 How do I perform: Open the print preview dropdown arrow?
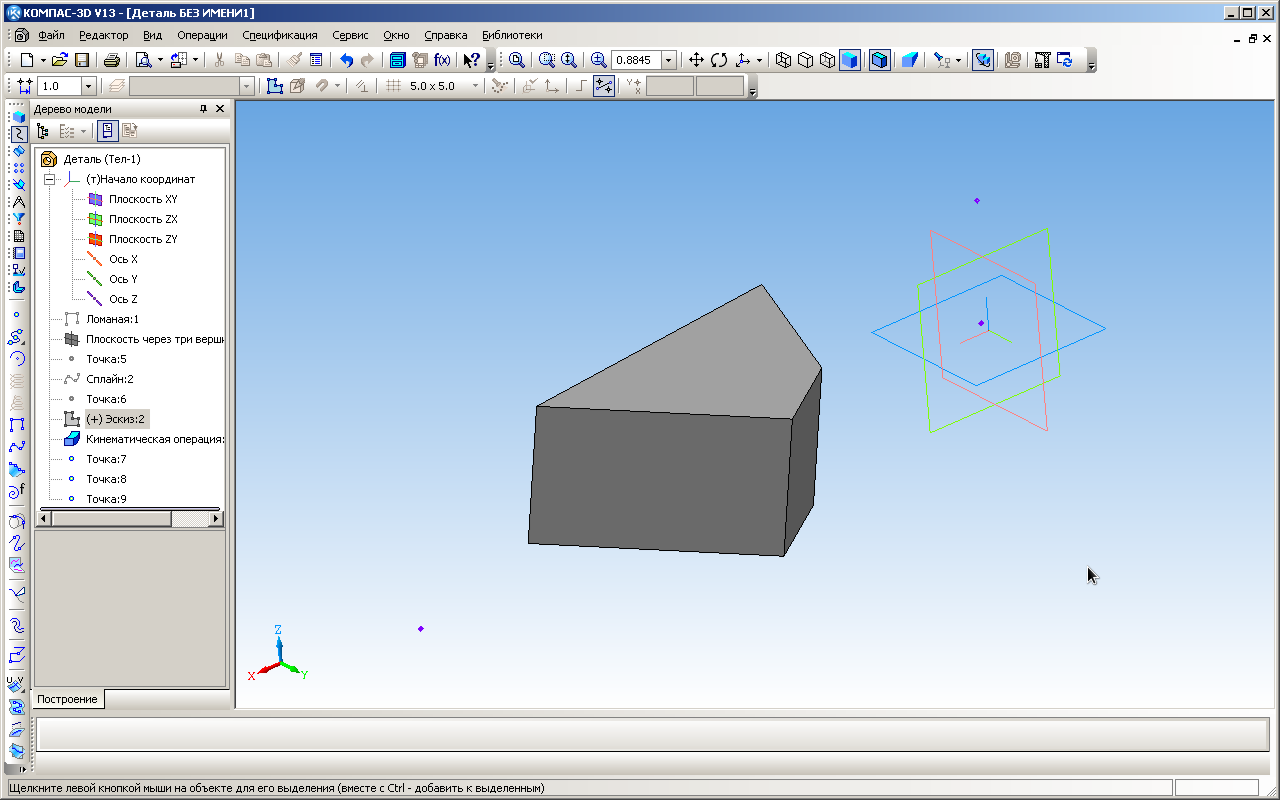(x=160, y=60)
